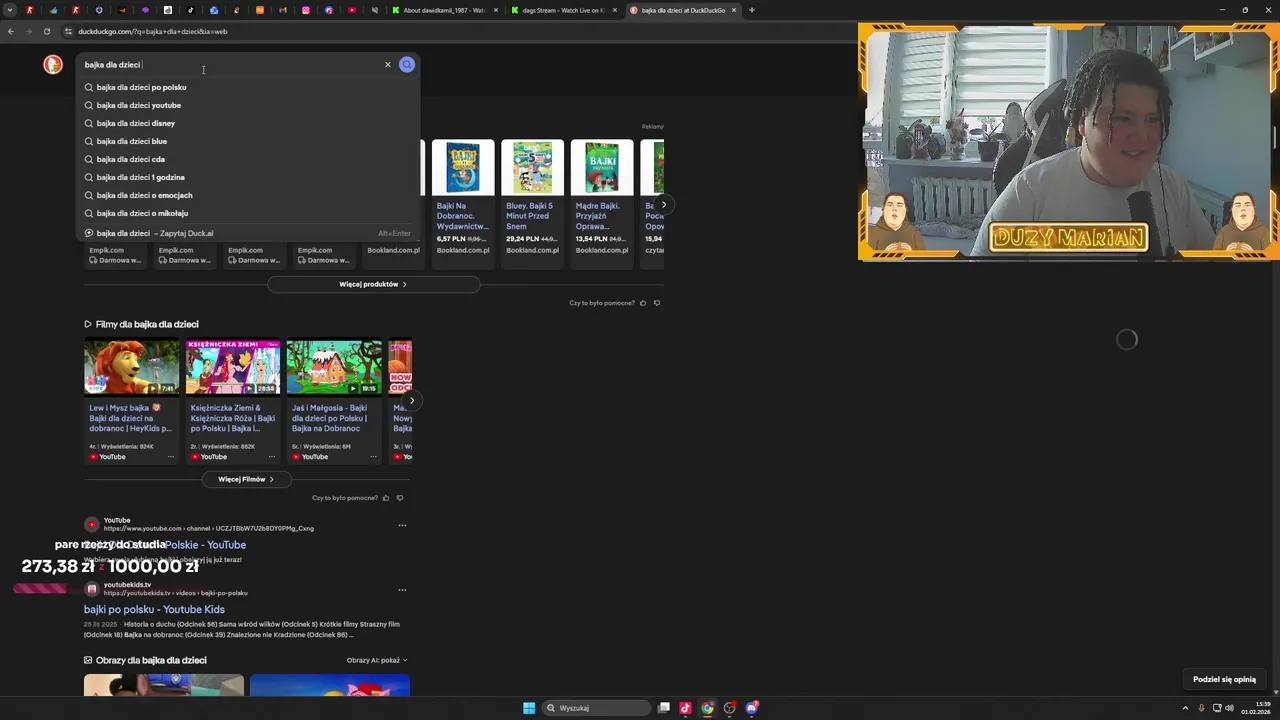Open three-dot menu for YouTube result

402,525
